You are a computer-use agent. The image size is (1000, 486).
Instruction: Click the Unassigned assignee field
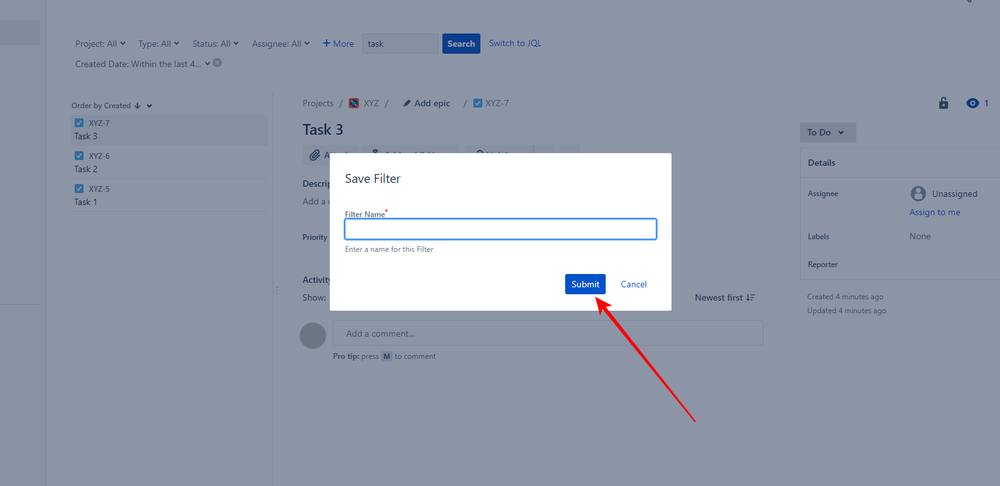point(944,193)
